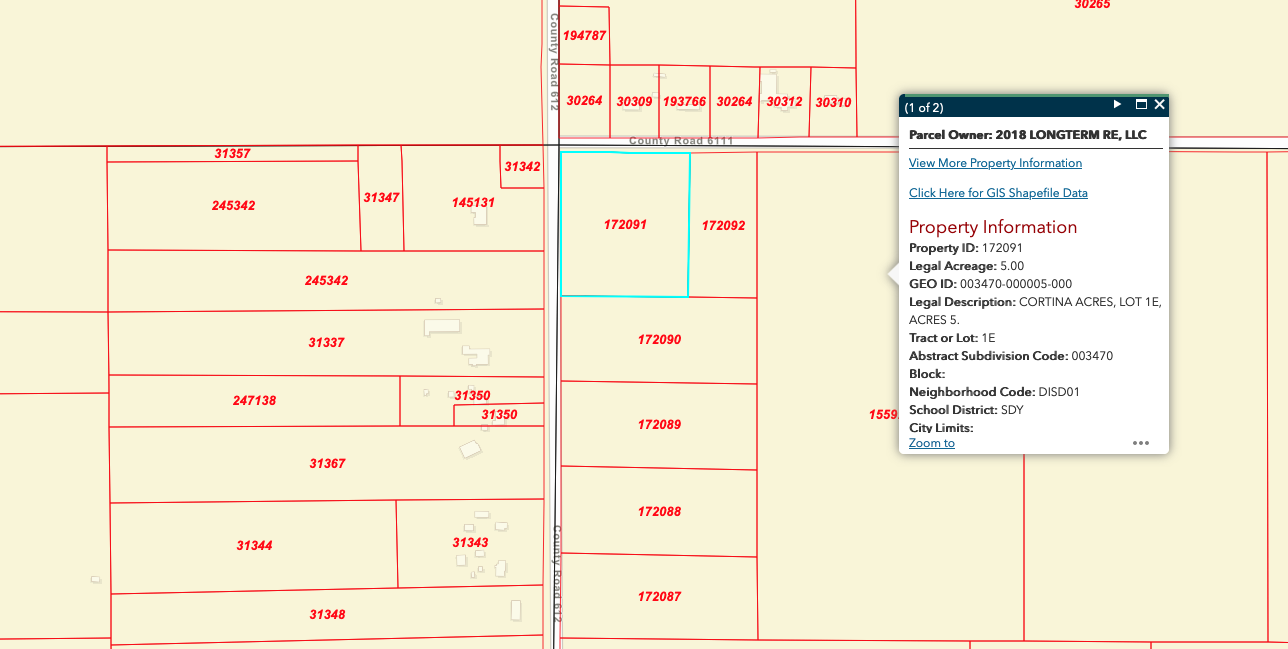Image resolution: width=1288 pixels, height=649 pixels.
Task: Select parcel 31367 on the map
Action: [x=327, y=464]
